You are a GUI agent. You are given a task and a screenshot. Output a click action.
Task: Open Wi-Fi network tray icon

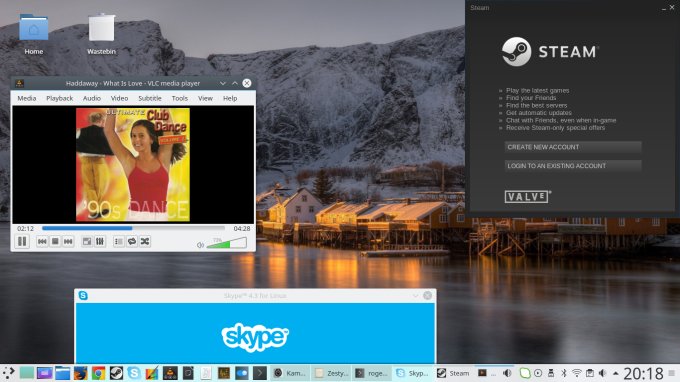pyautogui.click(x=577, y=373)
